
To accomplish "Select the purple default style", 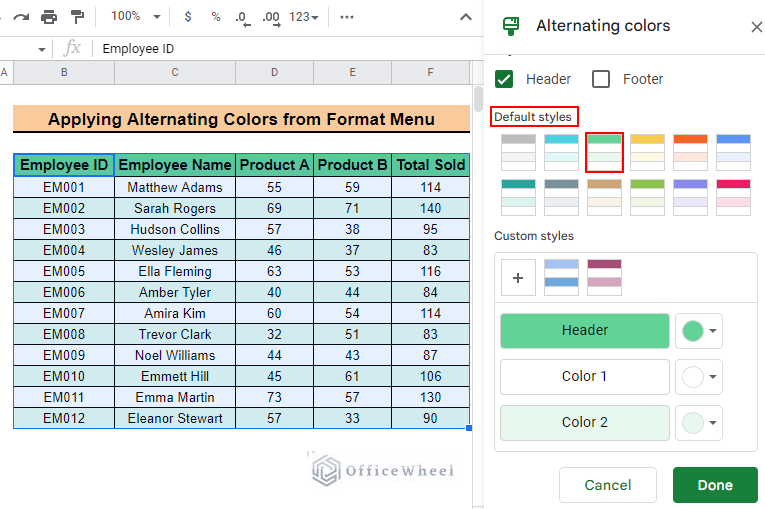I will tap(690, 197).
